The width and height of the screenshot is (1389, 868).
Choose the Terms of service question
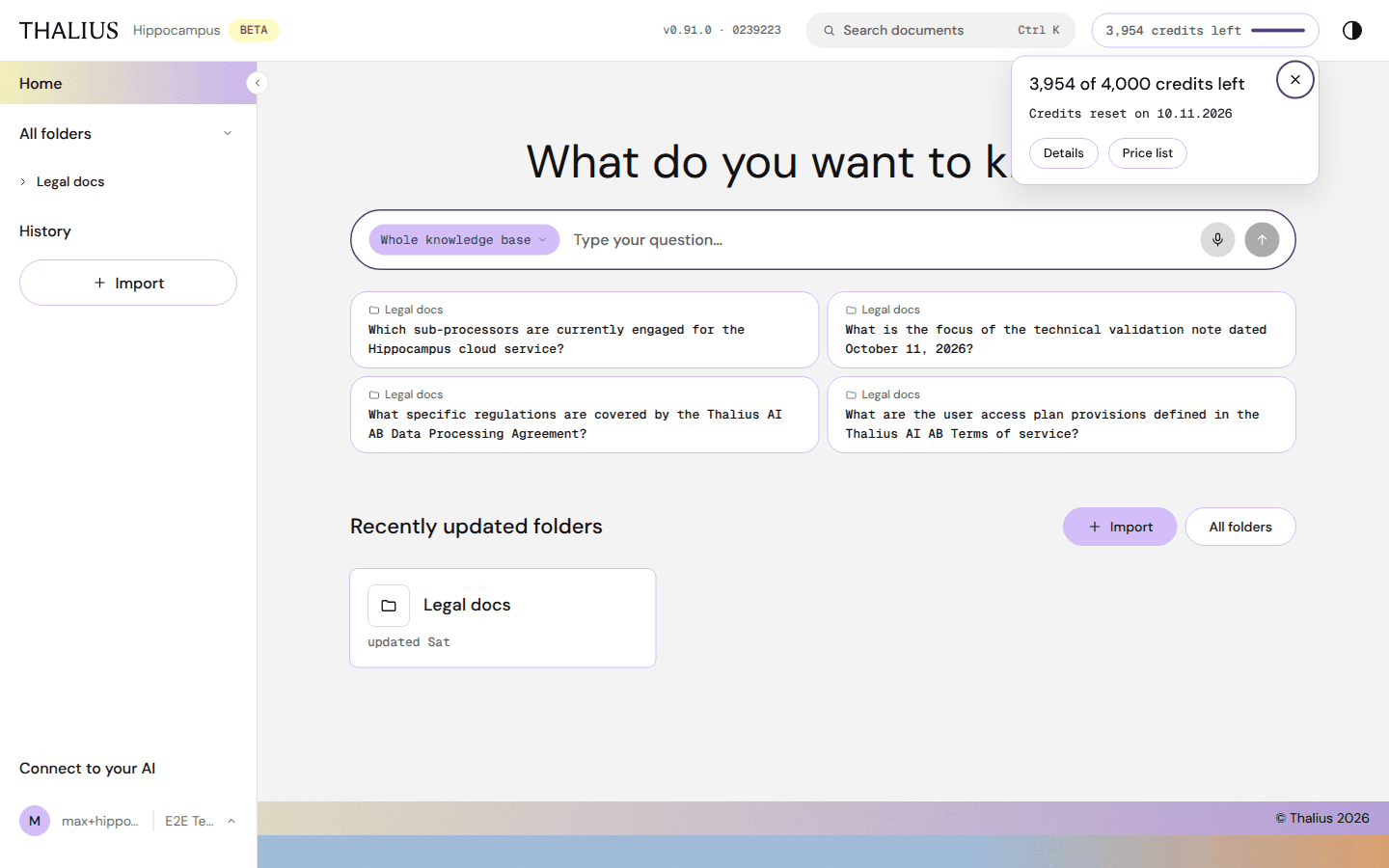[x=1061, y=415]
